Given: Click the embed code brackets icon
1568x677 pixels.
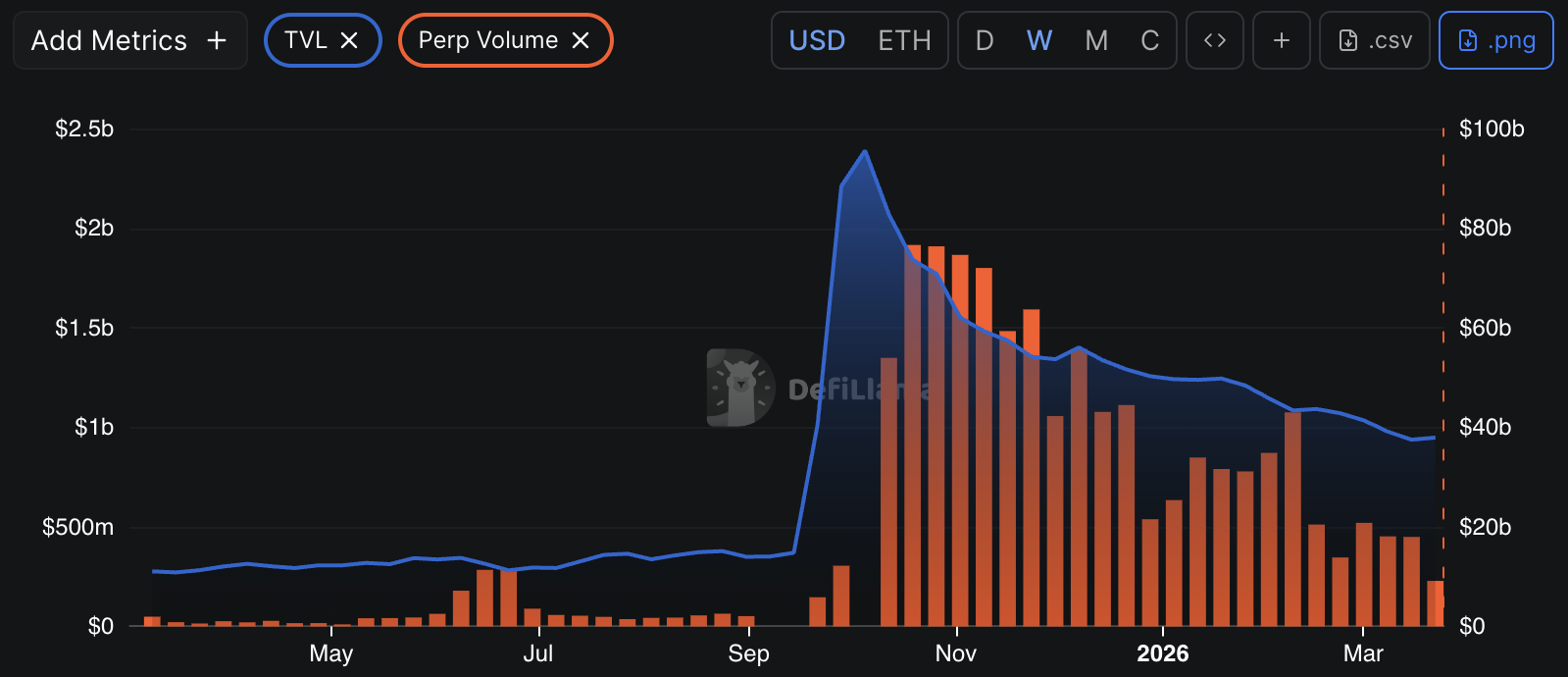Looking at the screenshot, I should coord(1215,40).
